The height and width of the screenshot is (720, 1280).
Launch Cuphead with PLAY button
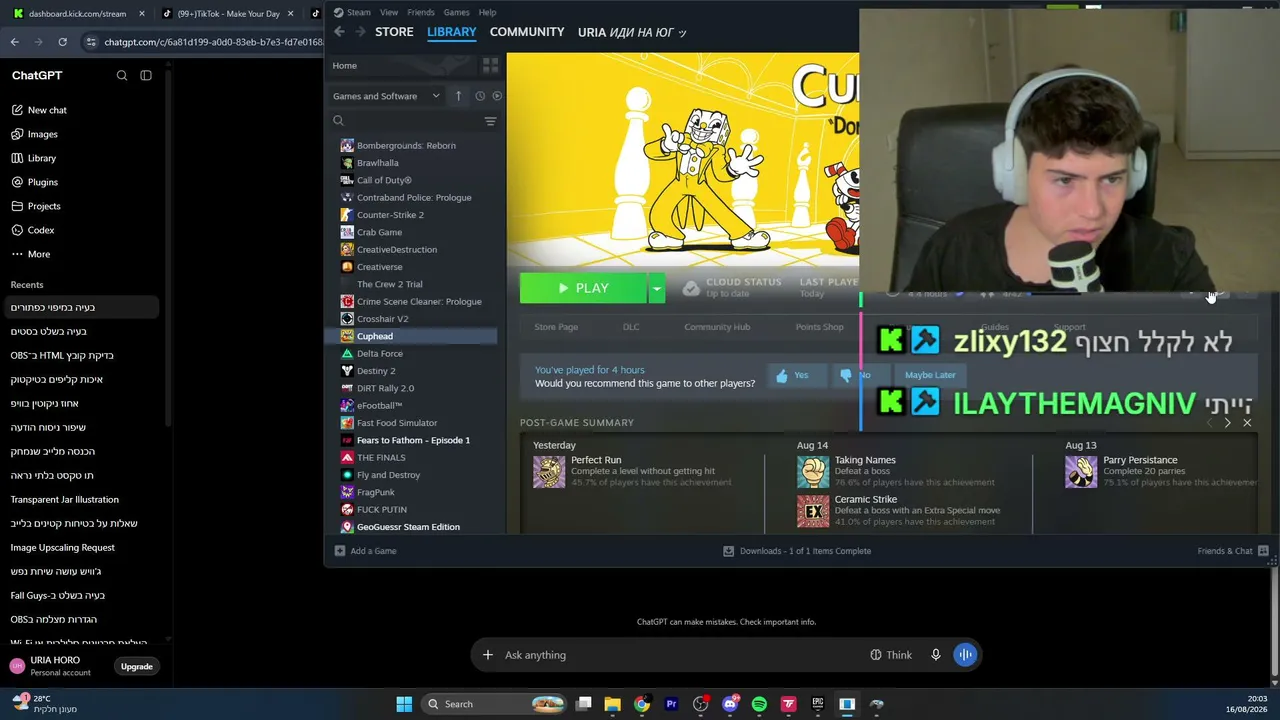(x=583, y=288)
